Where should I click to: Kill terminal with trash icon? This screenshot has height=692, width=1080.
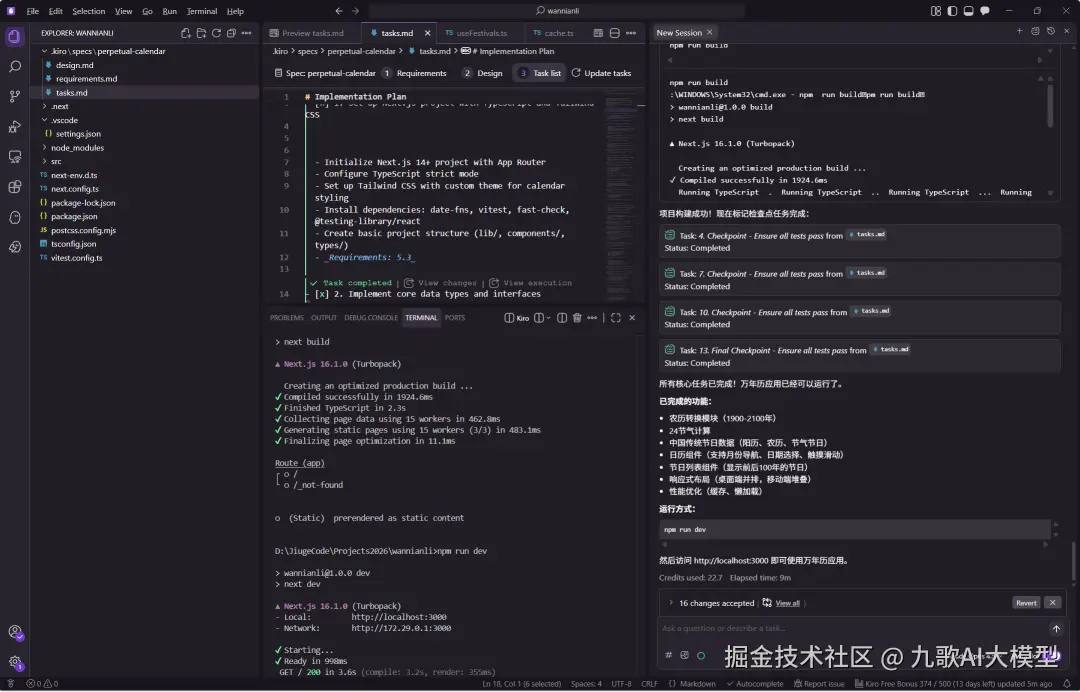pos(577,318)
